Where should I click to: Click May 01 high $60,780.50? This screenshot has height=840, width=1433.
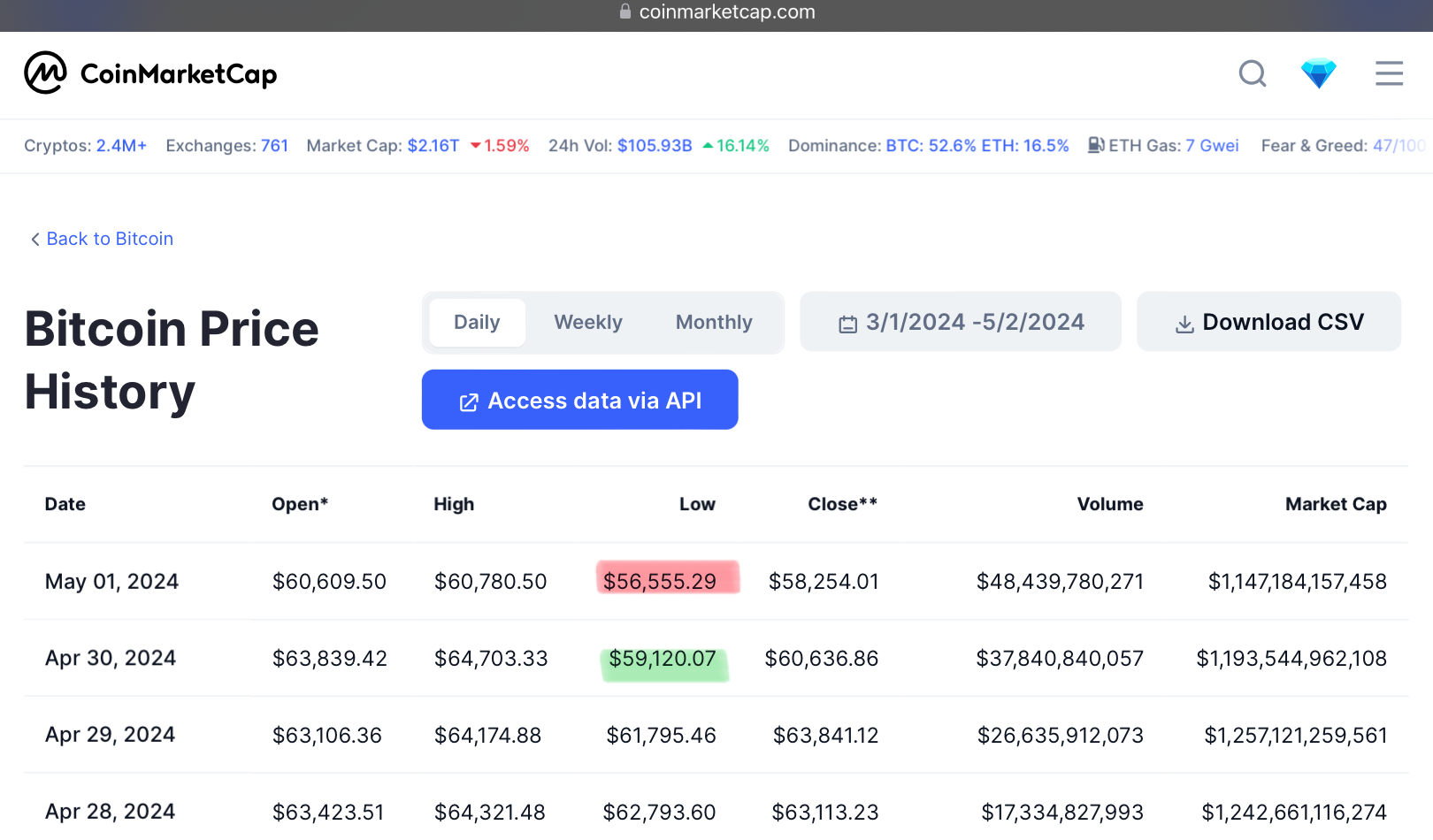(490, 581)
